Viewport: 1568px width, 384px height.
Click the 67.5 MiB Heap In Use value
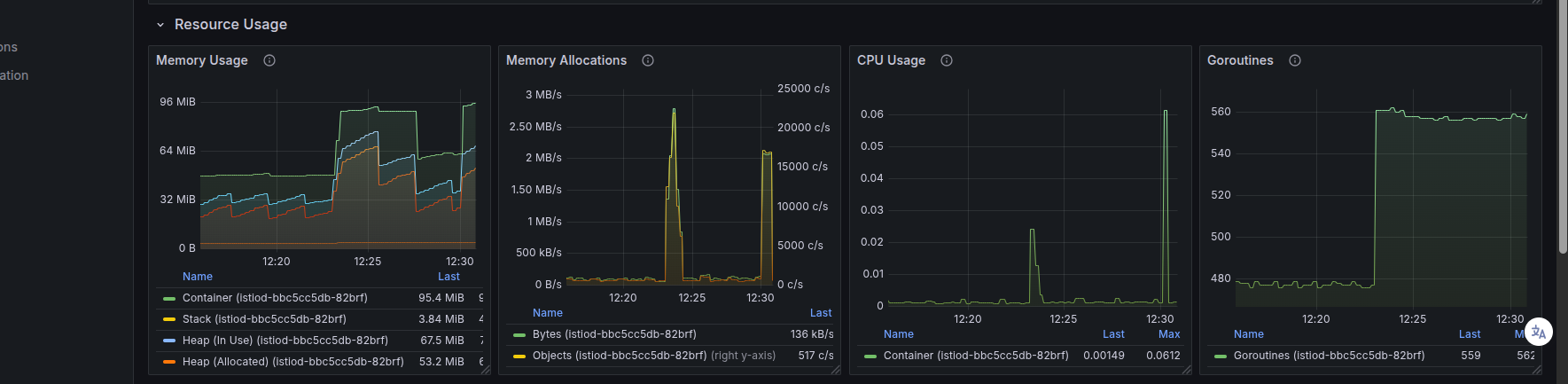tap(442, 341)
